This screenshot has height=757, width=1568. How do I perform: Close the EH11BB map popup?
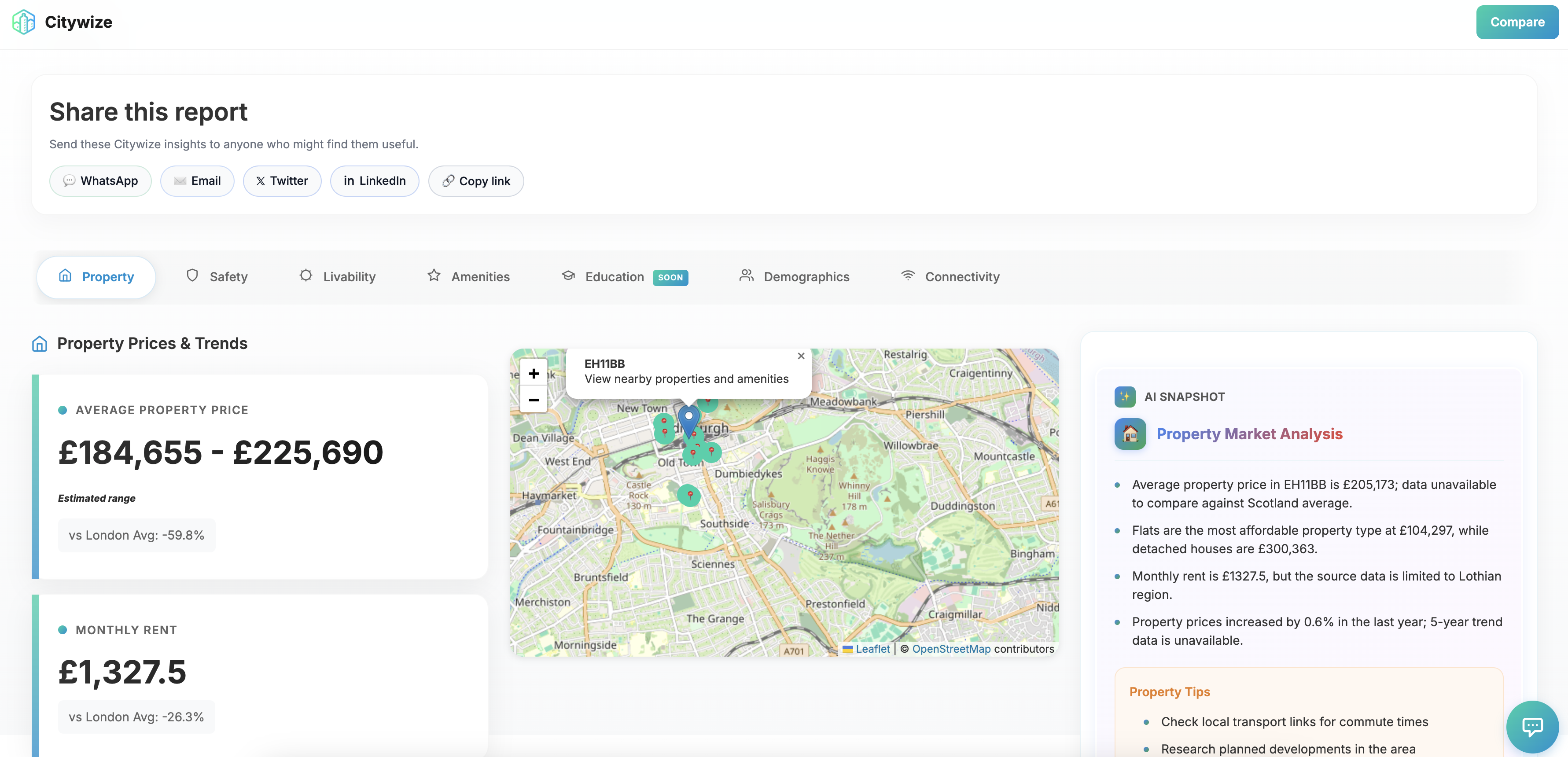[801, 356]
